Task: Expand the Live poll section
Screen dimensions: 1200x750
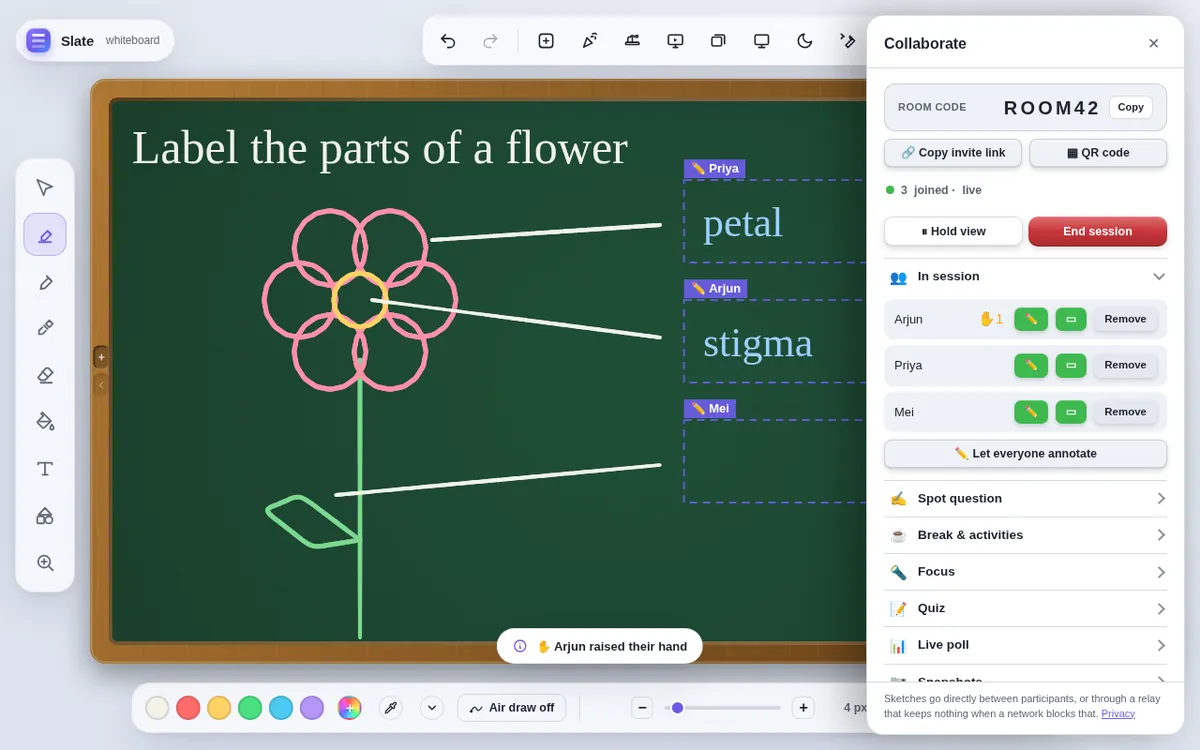Action: click(x=1025, y=645)
